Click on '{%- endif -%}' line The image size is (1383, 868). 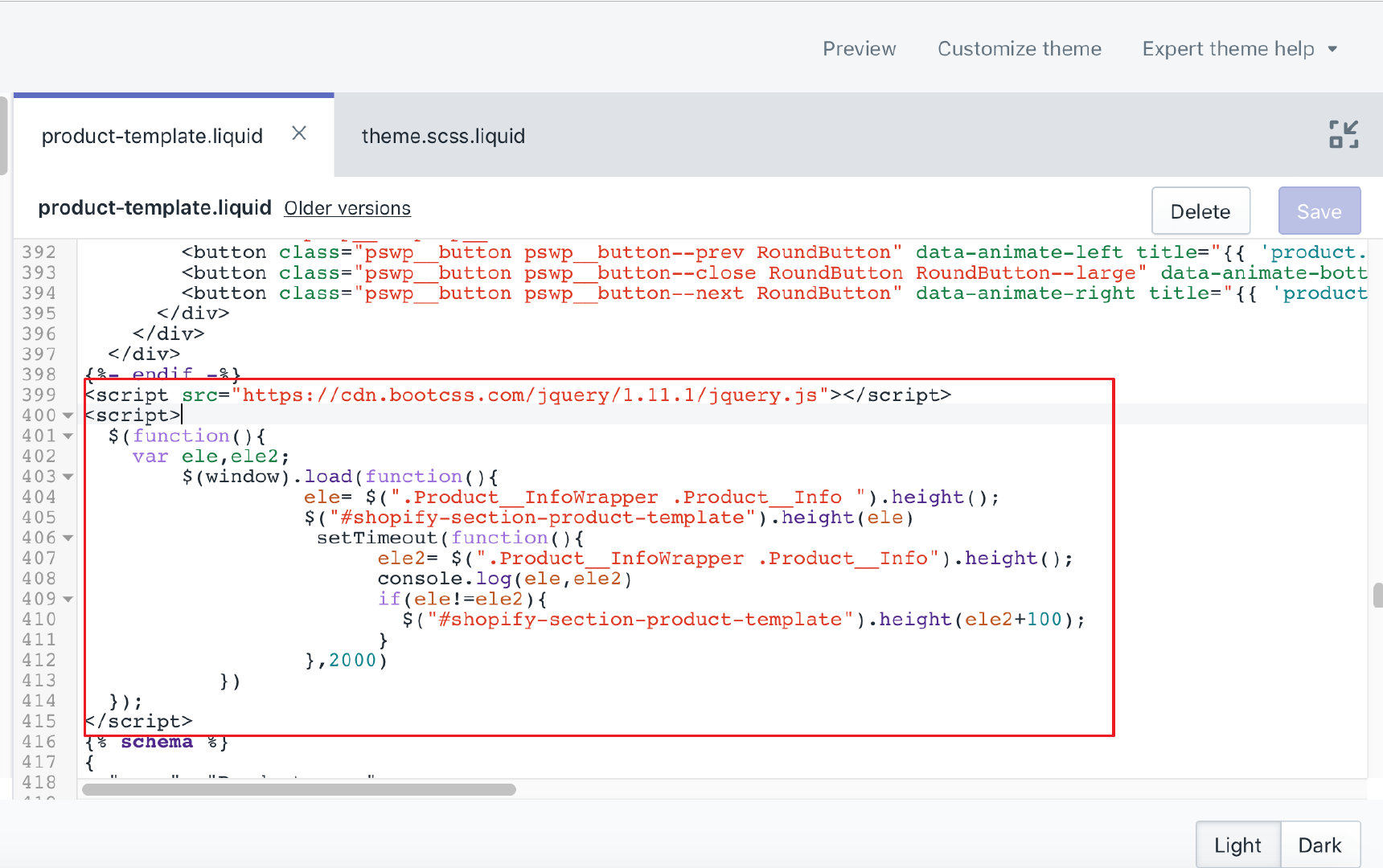(162, 375)
